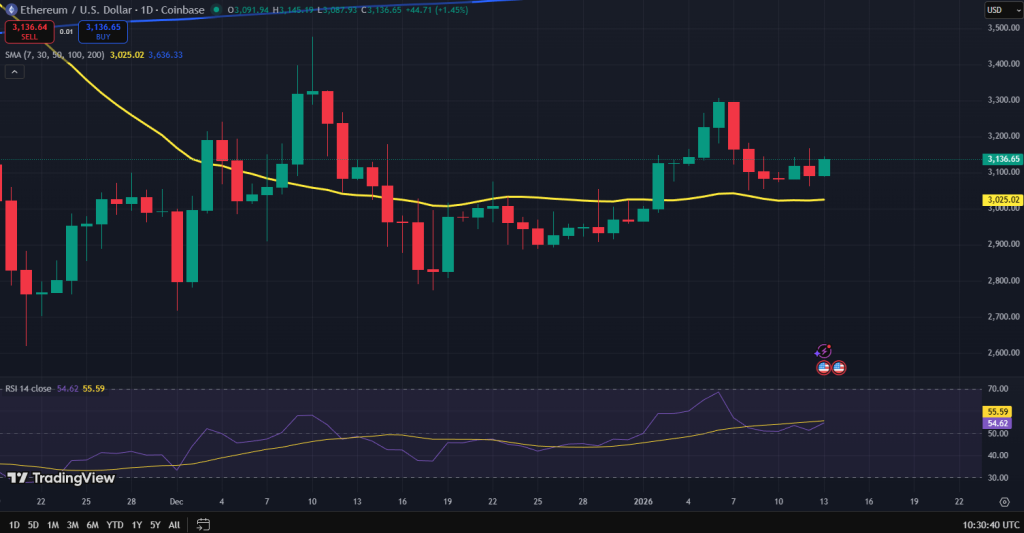Click the red SELL 3,136.64 button
Screen dimensions: 1024x533
[x=29, y=31]
